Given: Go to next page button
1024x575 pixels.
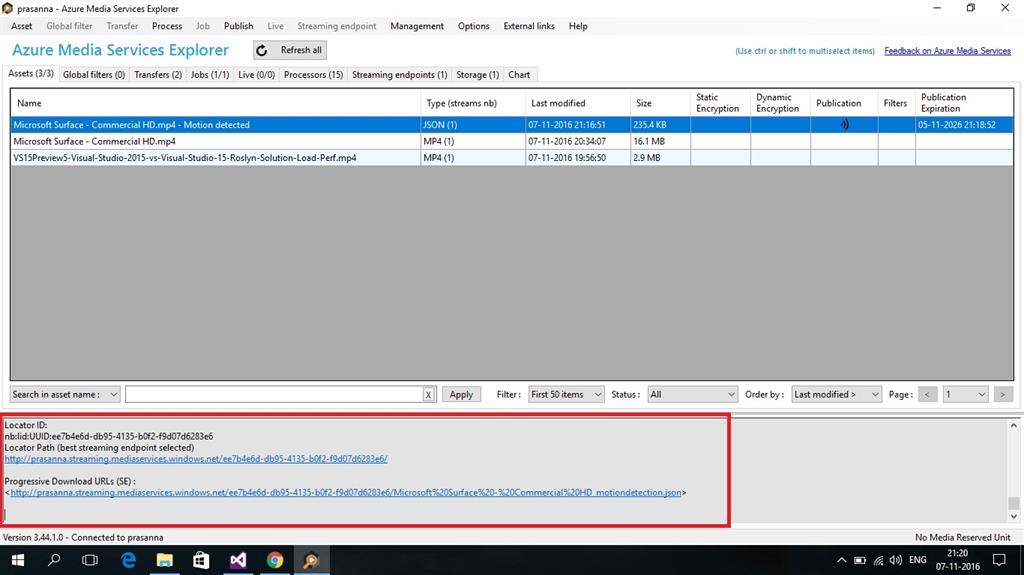Looking at the screenshot, I should point(1003,395).
